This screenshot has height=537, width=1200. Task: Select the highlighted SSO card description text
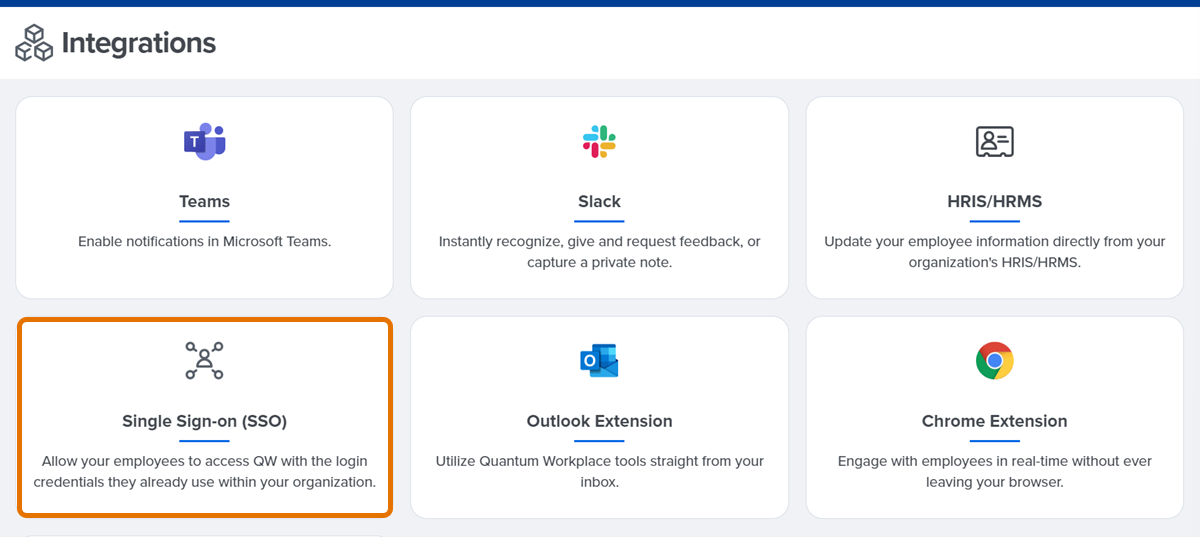(204, 471)
